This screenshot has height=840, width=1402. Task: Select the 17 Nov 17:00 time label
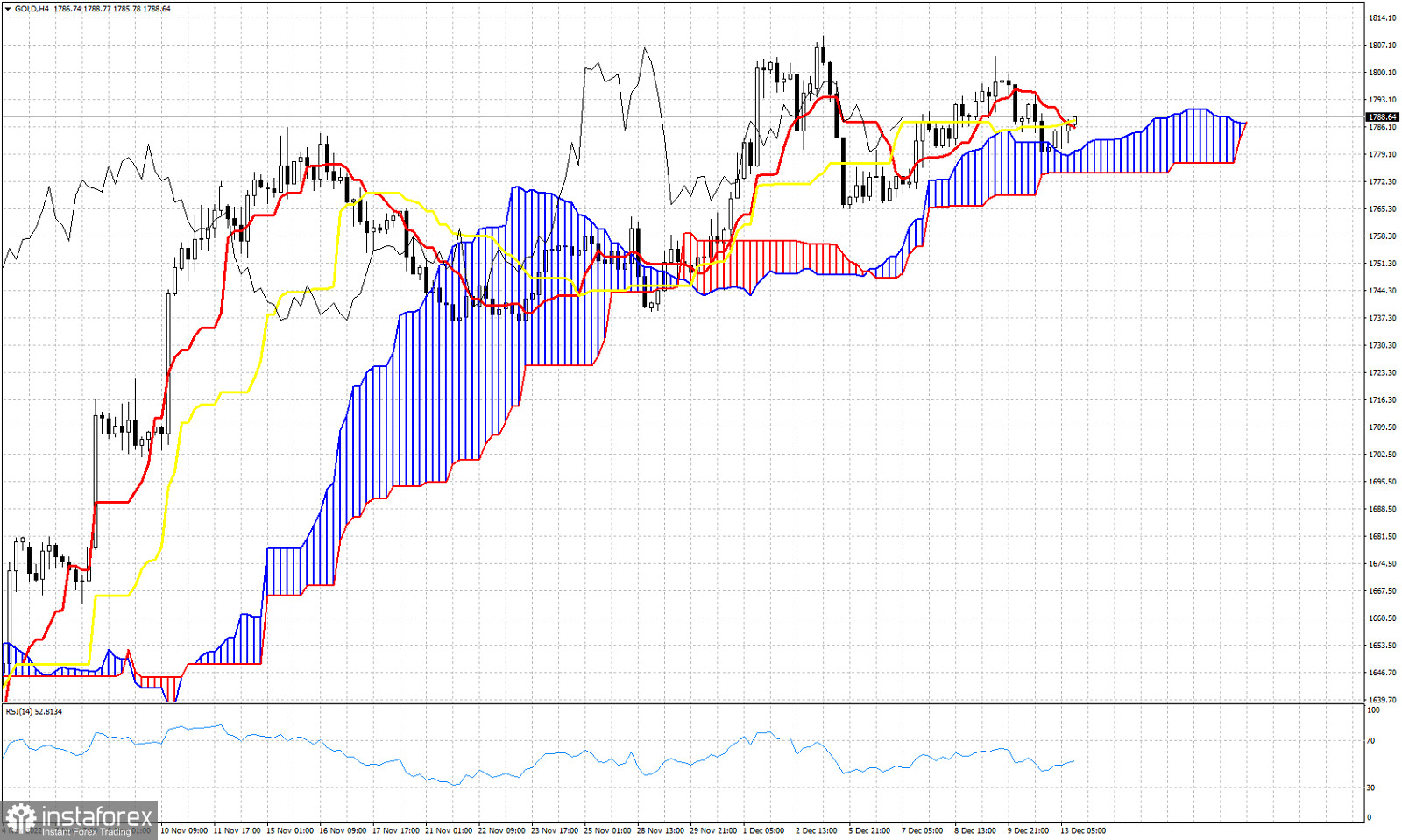(x=396, y=830)
